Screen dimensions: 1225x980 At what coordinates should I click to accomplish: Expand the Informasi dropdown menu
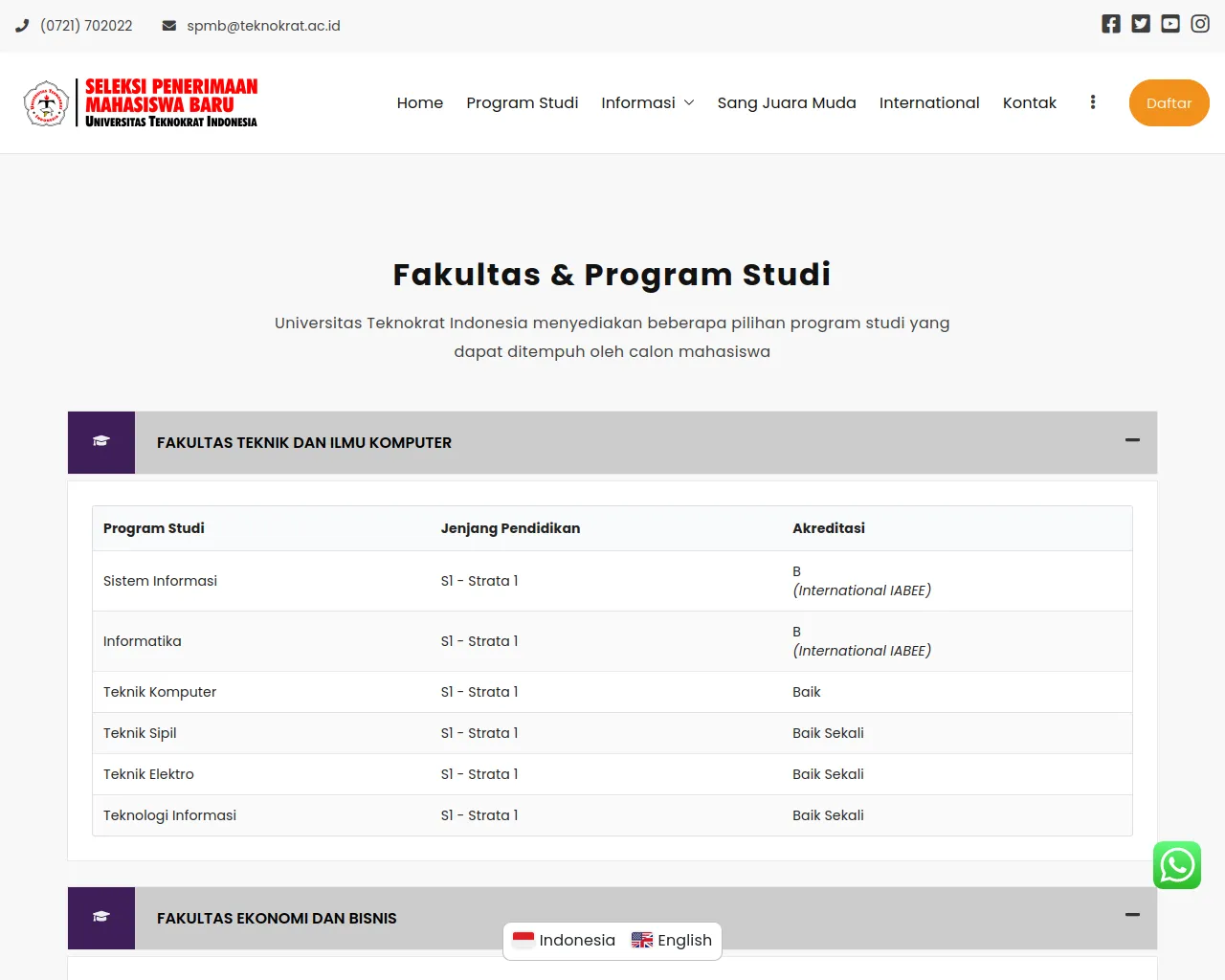coord(648,102)
